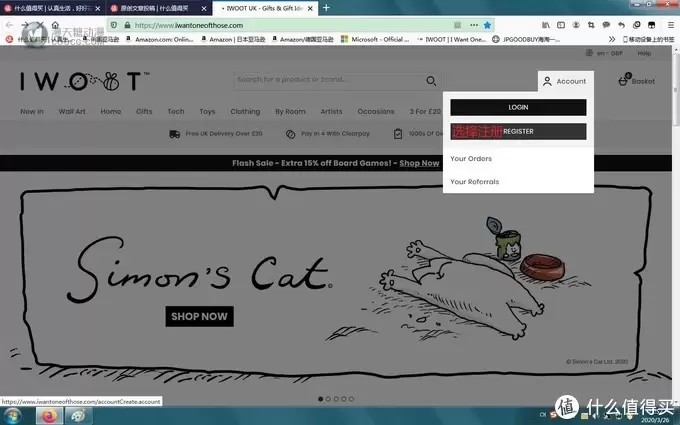Open the JPGOODBUY bookmark
Viewport: 680px width, 425px height.
point(526,39)
